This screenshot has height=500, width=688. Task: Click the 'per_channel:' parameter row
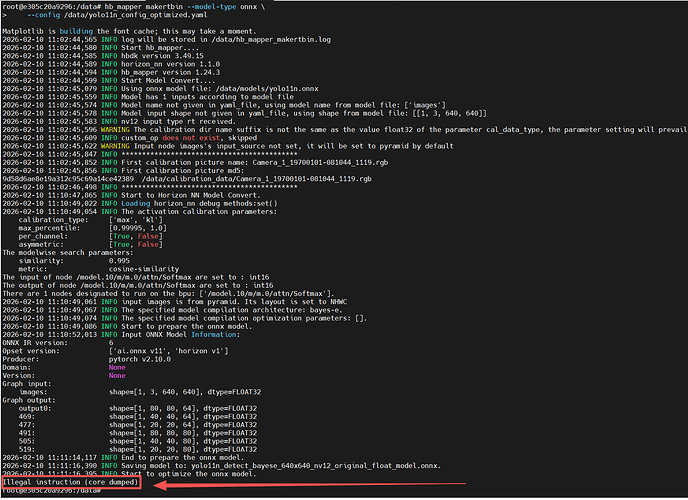(90, 236)
